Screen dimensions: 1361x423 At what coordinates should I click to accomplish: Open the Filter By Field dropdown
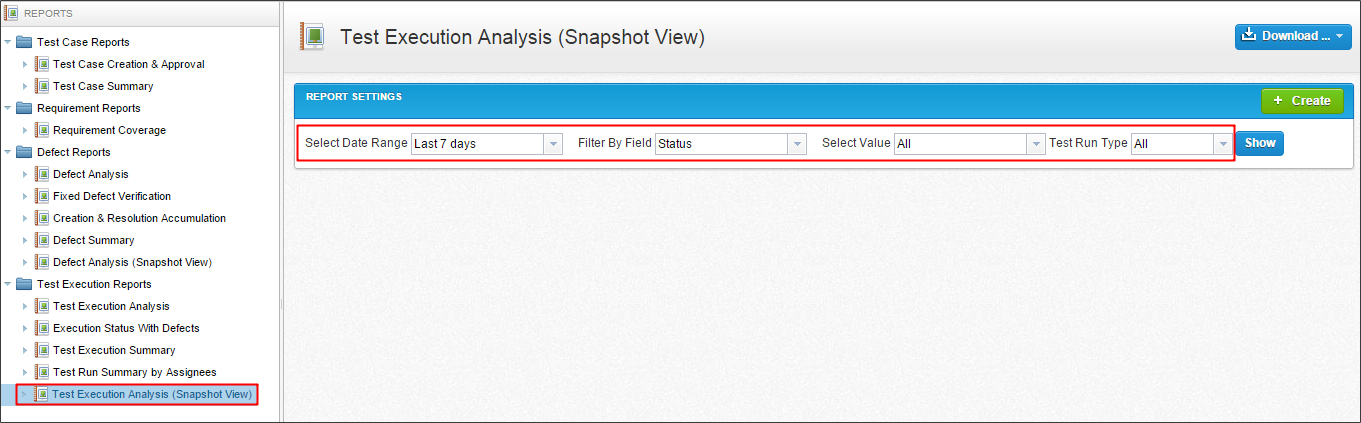[x=797, y=144]
